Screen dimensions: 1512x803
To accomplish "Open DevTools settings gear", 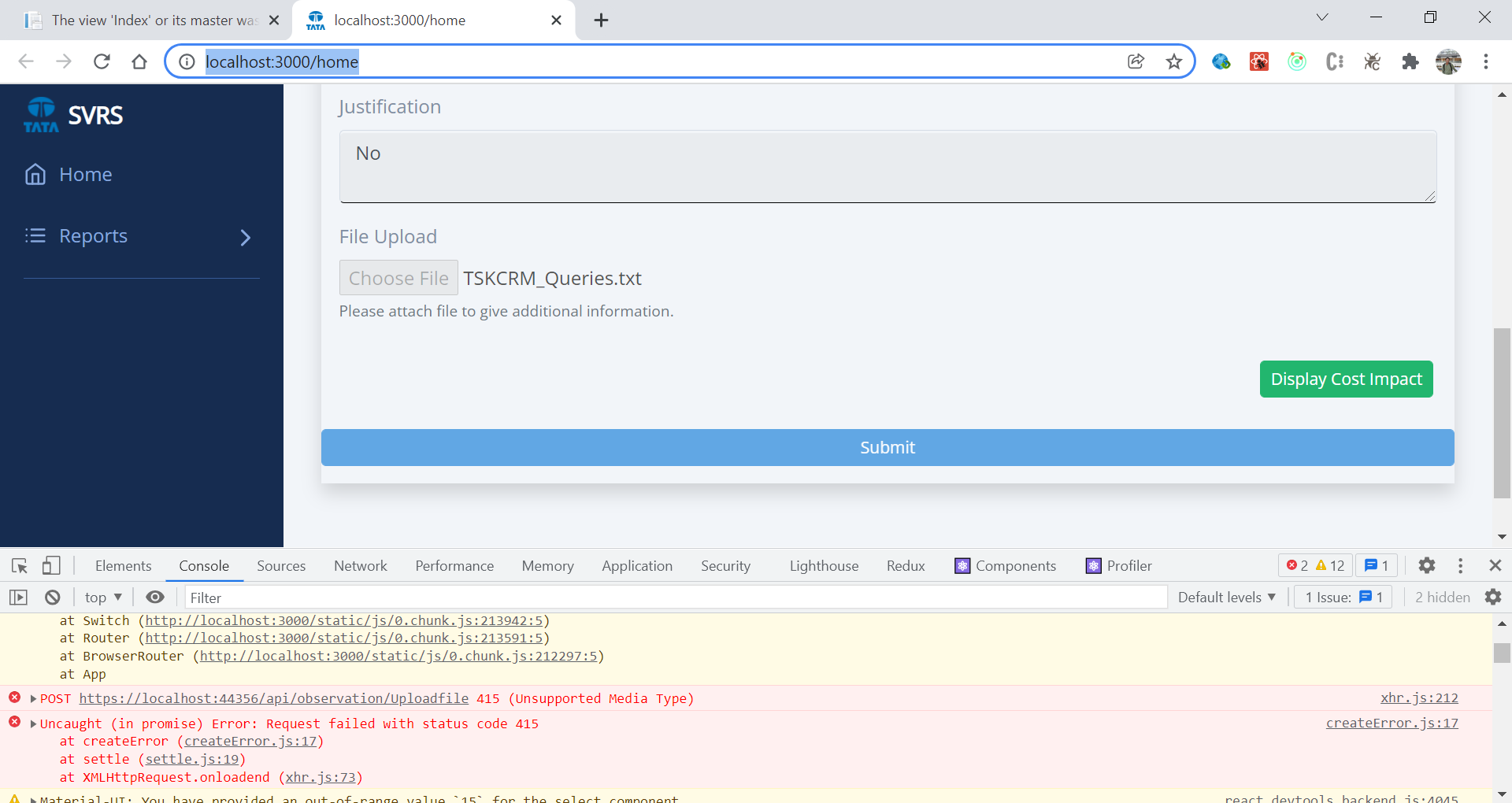I will (x=1426, y=566).
